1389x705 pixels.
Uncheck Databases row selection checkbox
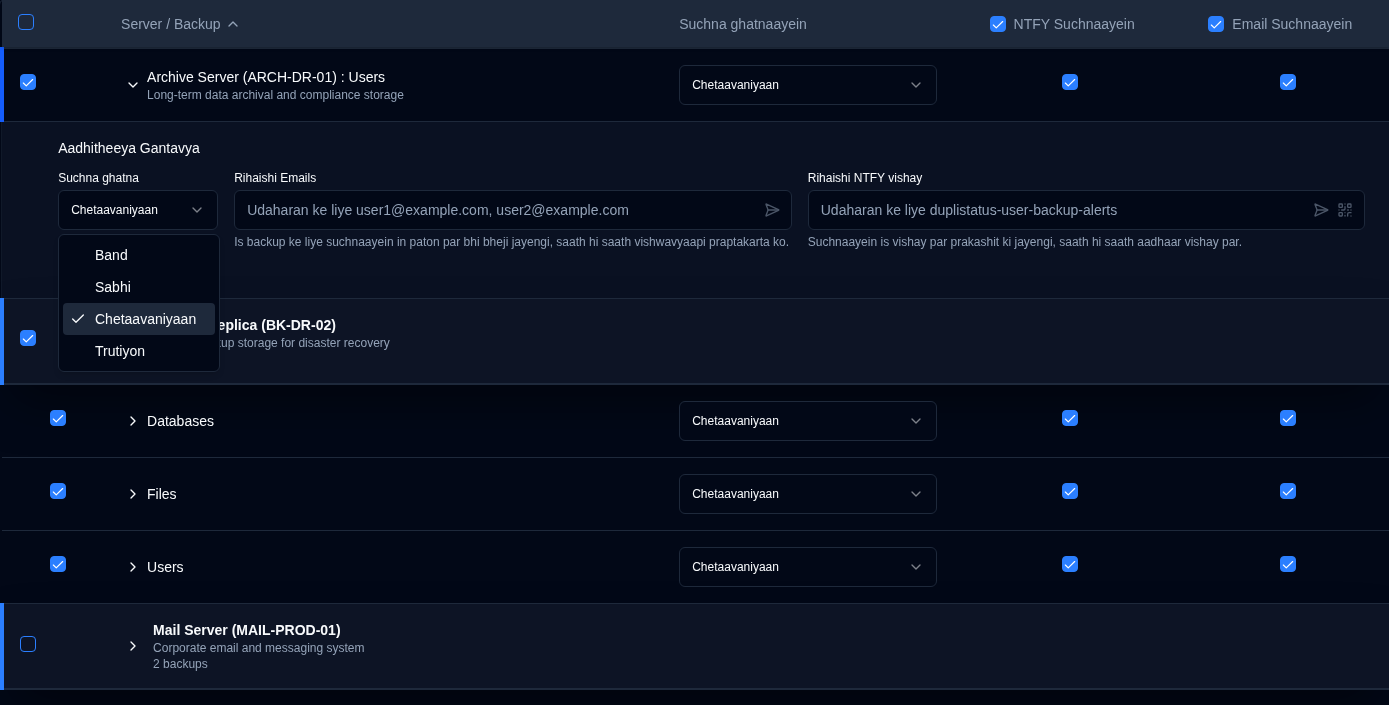pos(58,418)
